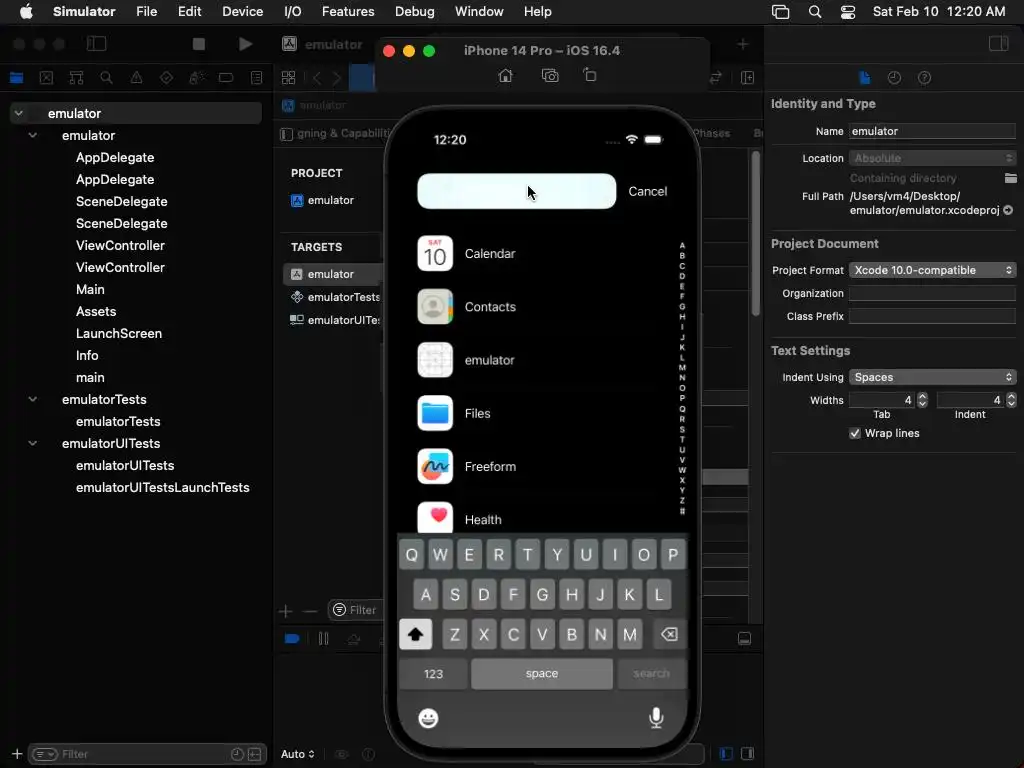This screenshot has width=1024, height=768.
Task: Click the Class Prefix text field
Action: 932,316
